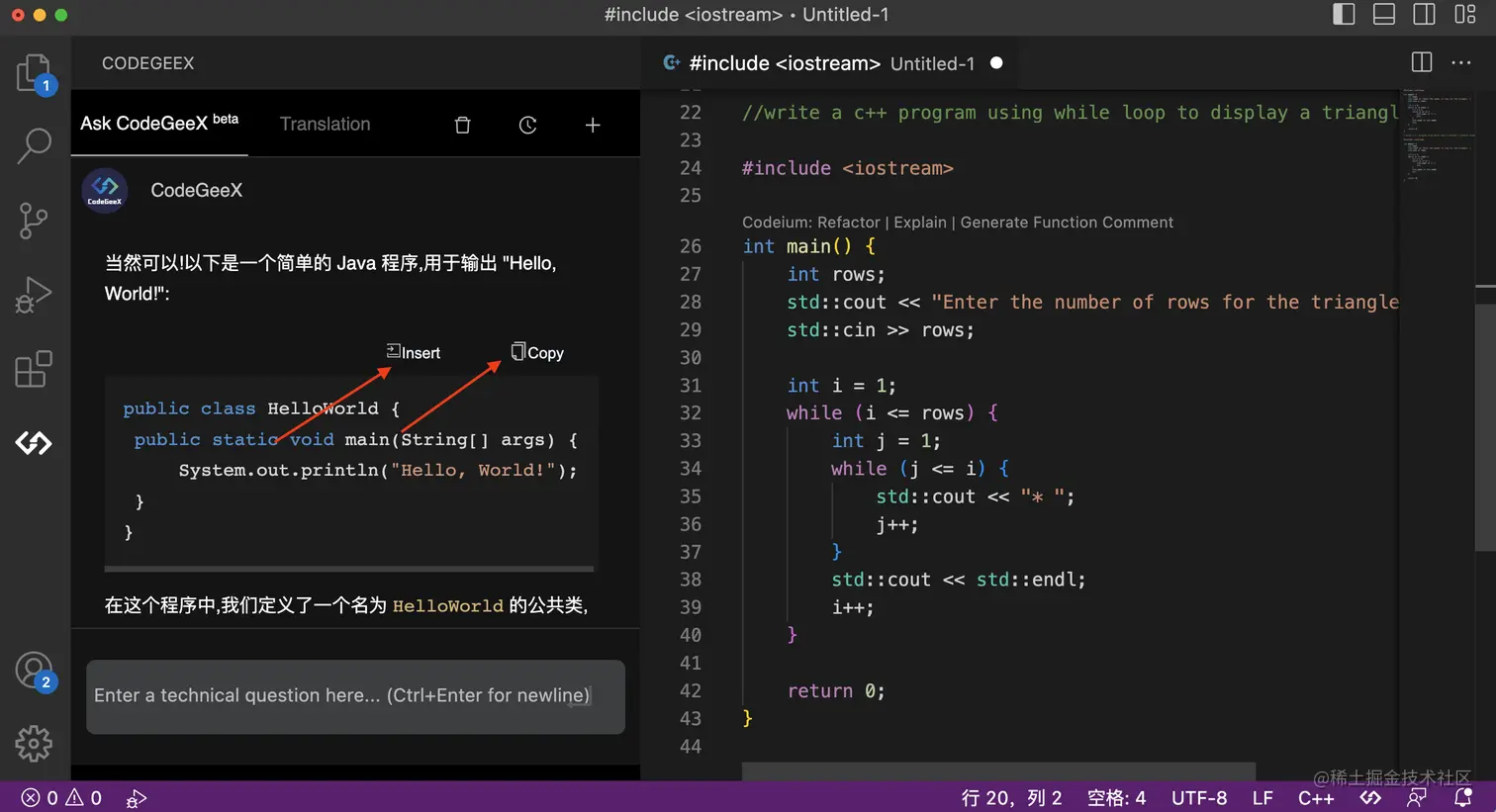Click Codeium Explain code lens

[x=920, y=223]
